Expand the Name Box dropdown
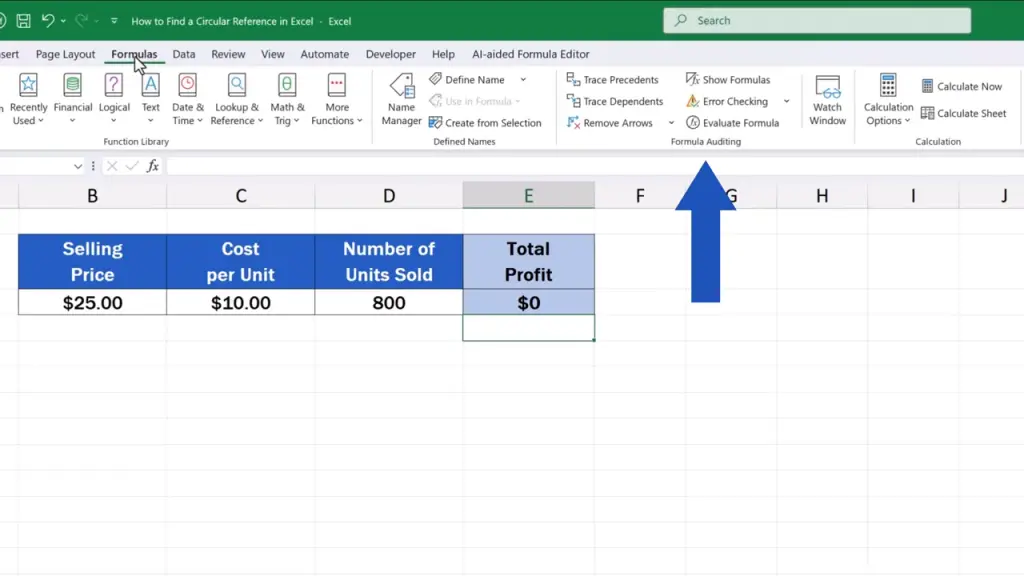1024x576 pixels. tap(78, 166)
